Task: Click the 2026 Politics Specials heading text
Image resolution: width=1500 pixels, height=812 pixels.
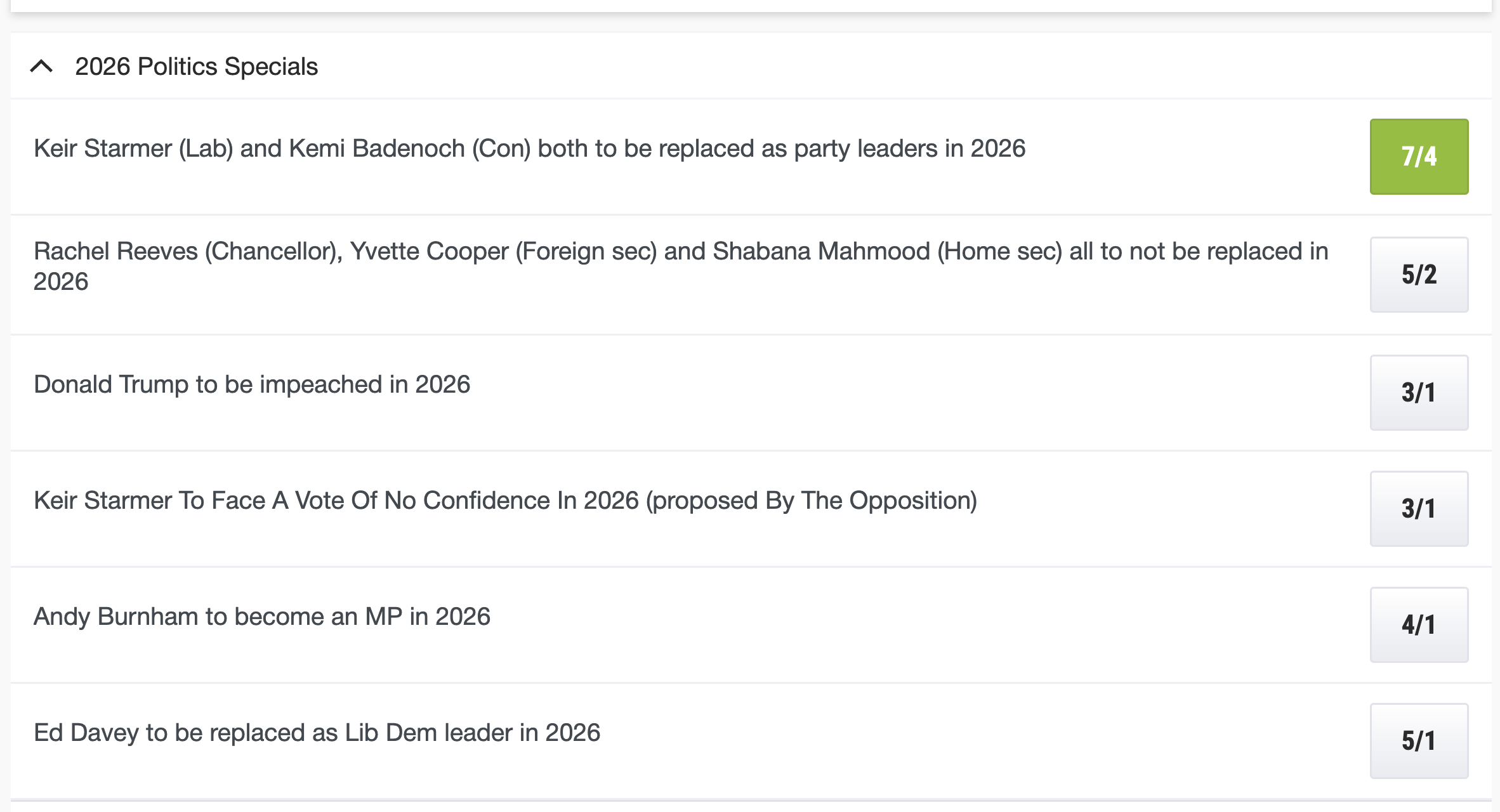Action: coord(196,67)
